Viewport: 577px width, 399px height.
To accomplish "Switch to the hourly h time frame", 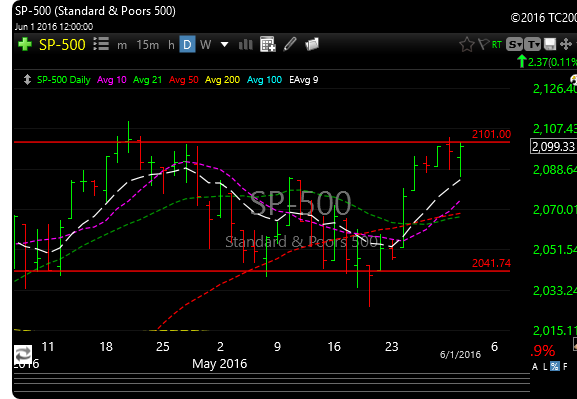I will (x=171, y=45).
